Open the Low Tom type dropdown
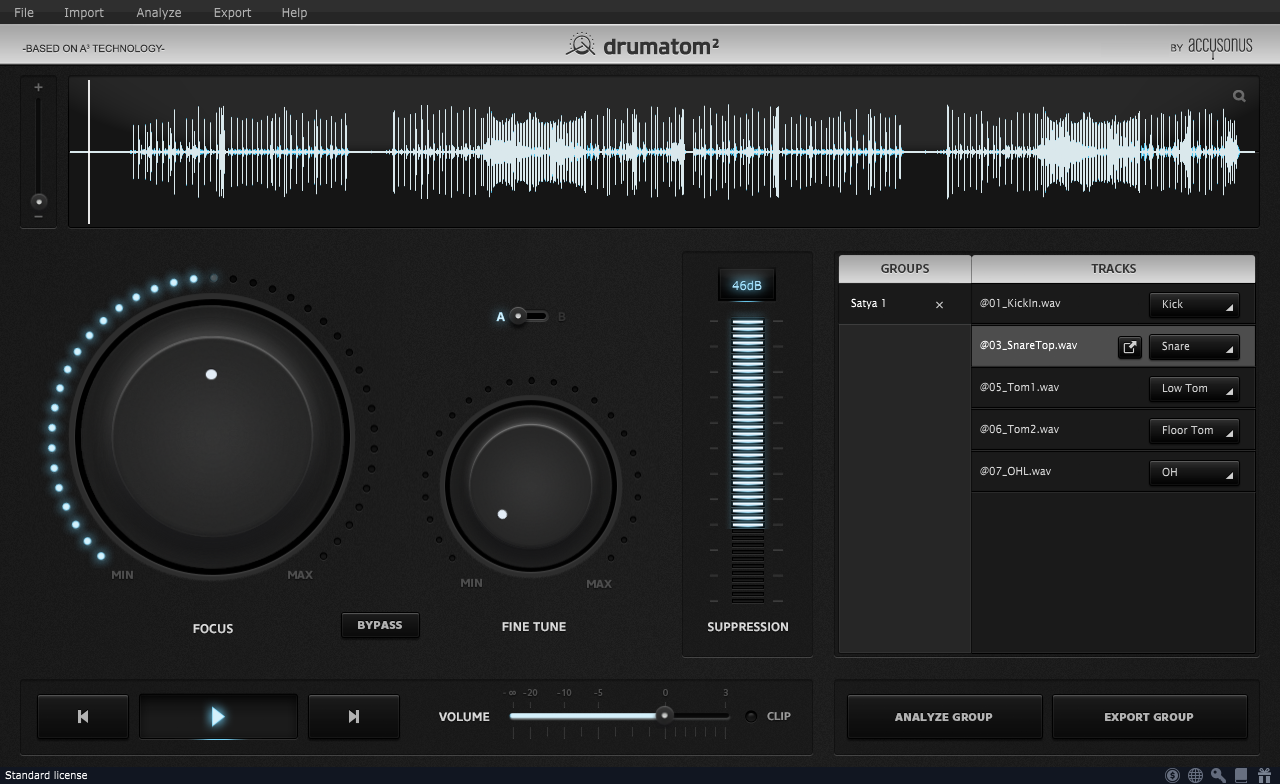The width and height of the screenshot is (1280, 784). [1194, 389]
